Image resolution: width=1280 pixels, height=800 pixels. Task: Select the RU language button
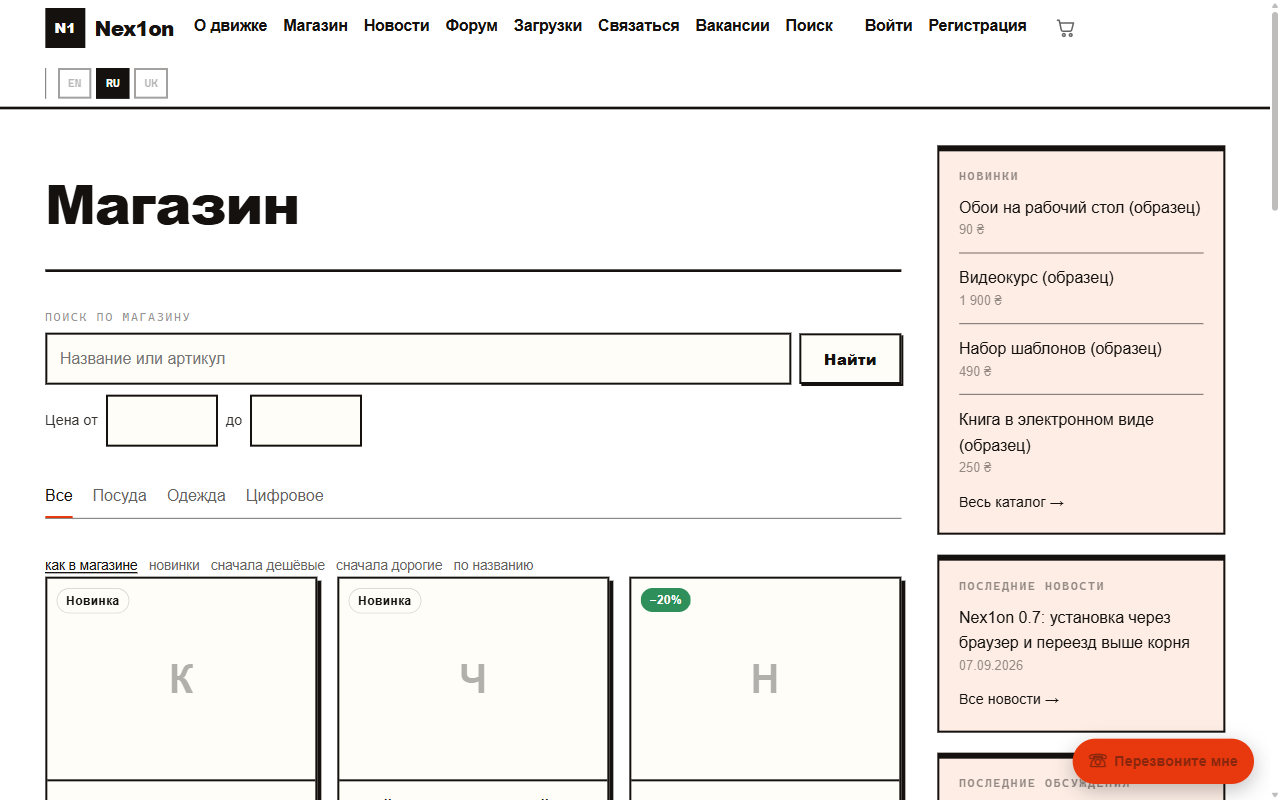click(113, 83)
